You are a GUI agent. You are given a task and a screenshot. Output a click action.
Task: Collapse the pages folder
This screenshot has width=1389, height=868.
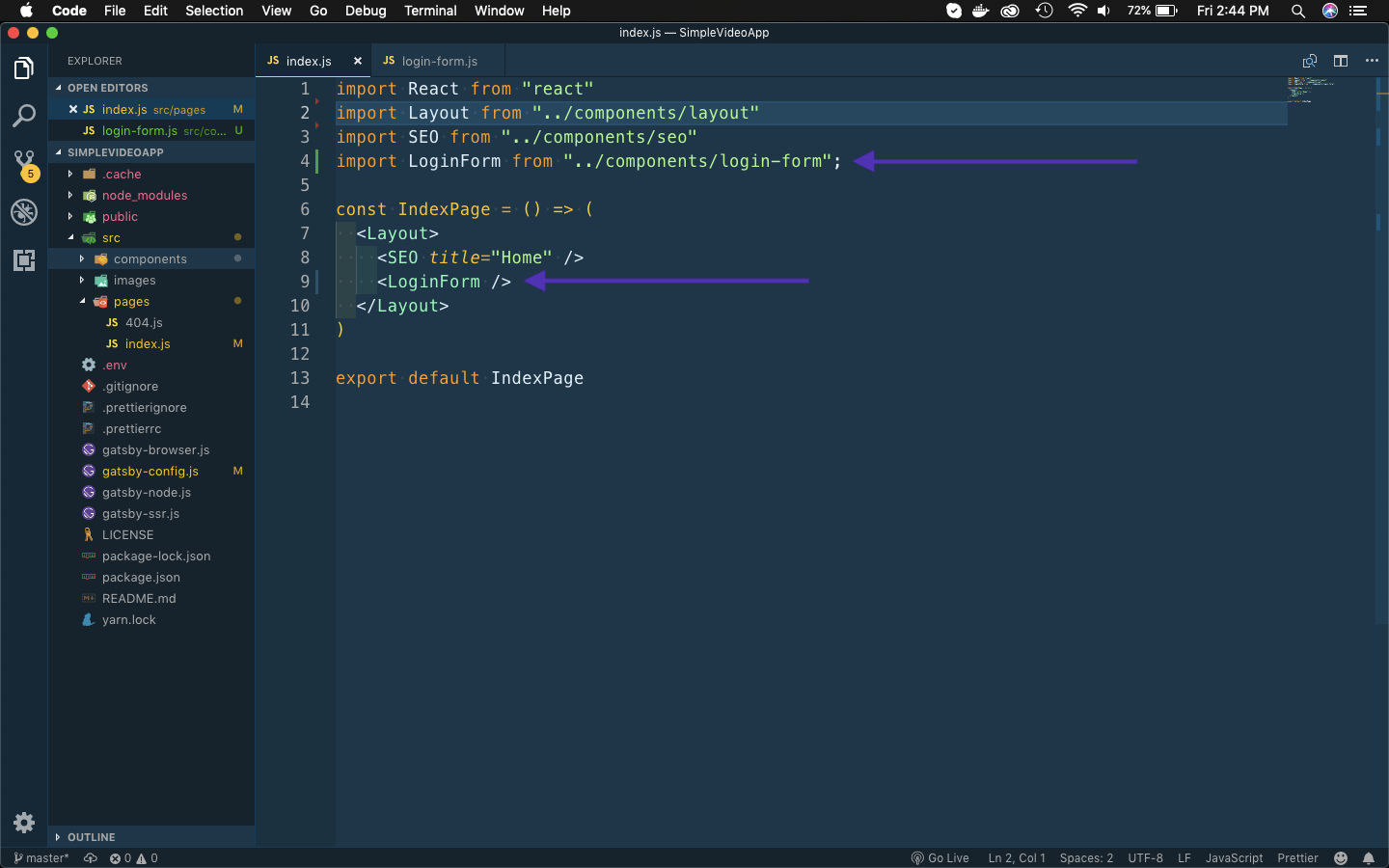(x=151, y=302)
